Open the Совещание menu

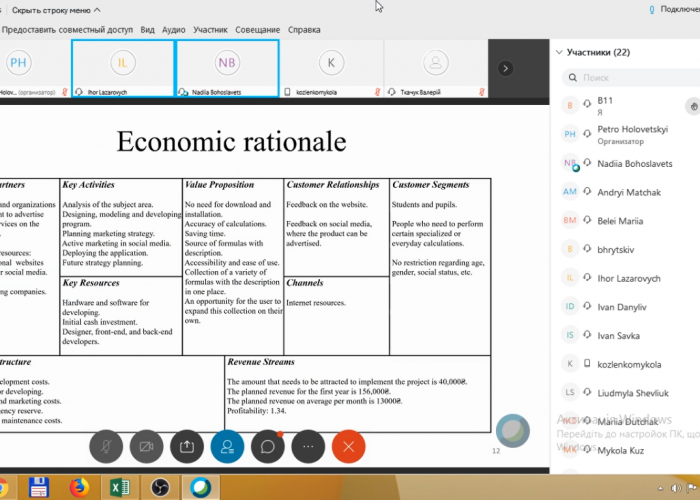[x=258, y=30]
